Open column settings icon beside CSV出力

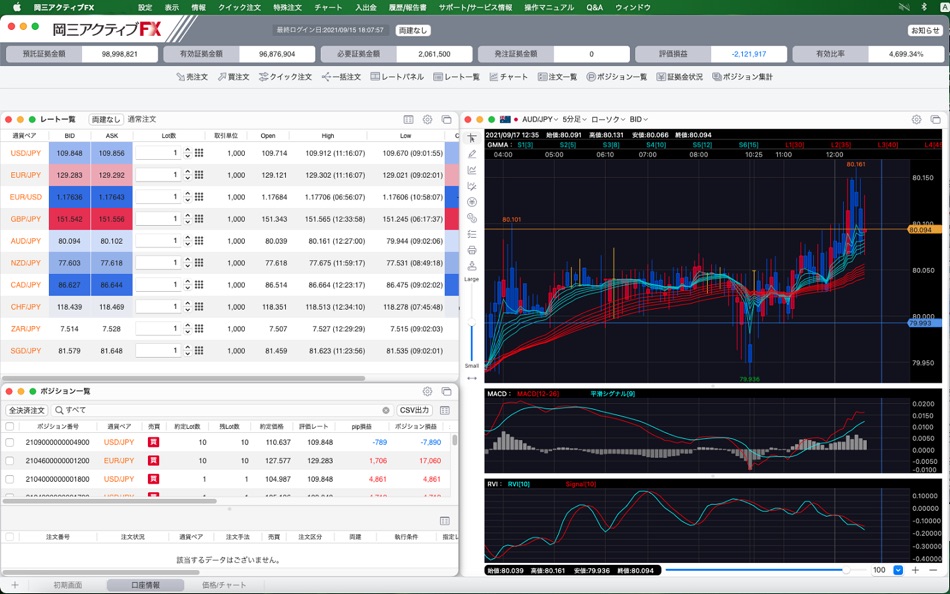pos(445,410)
